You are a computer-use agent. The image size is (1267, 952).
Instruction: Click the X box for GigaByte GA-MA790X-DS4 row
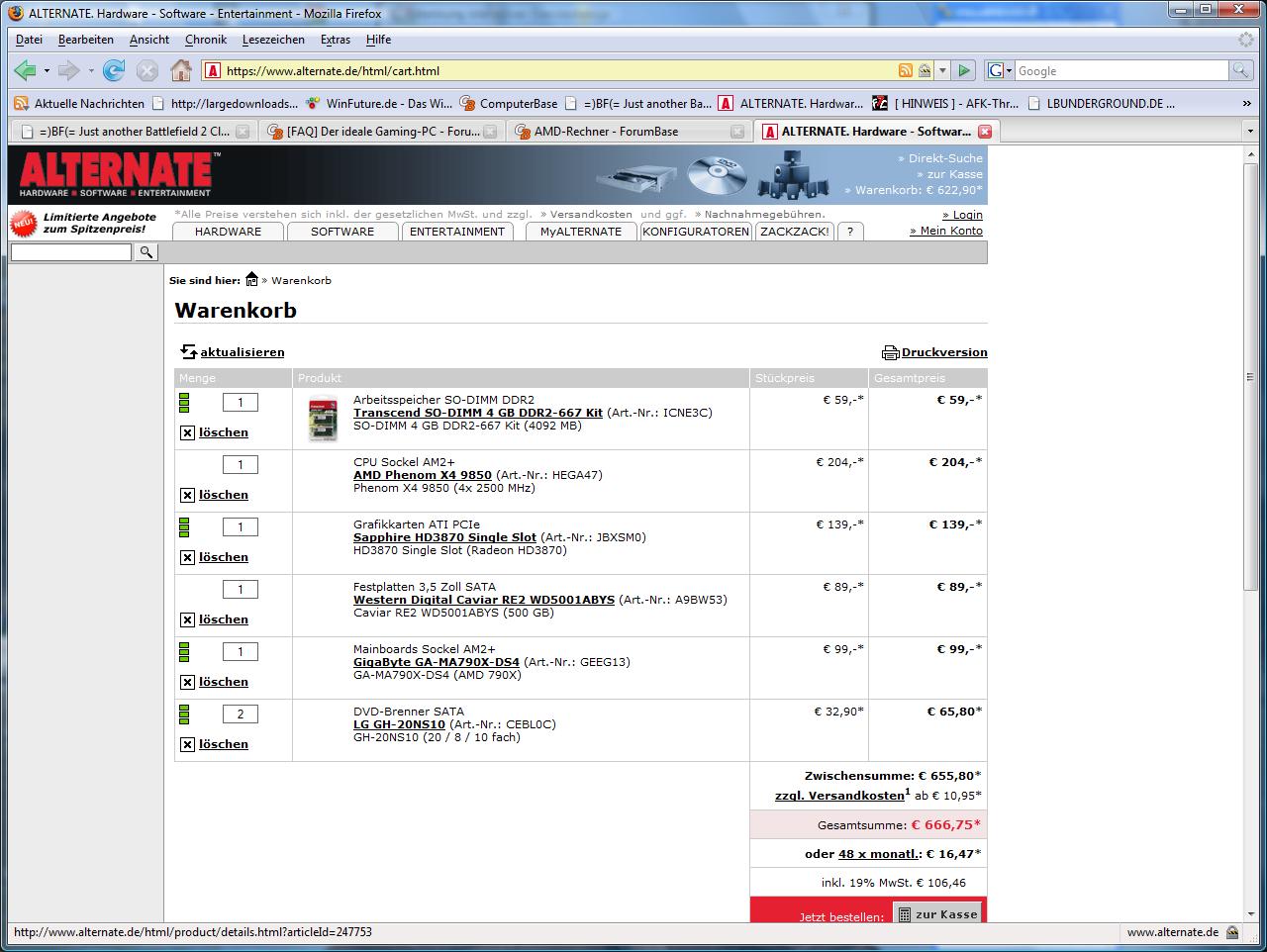(187, 682)
